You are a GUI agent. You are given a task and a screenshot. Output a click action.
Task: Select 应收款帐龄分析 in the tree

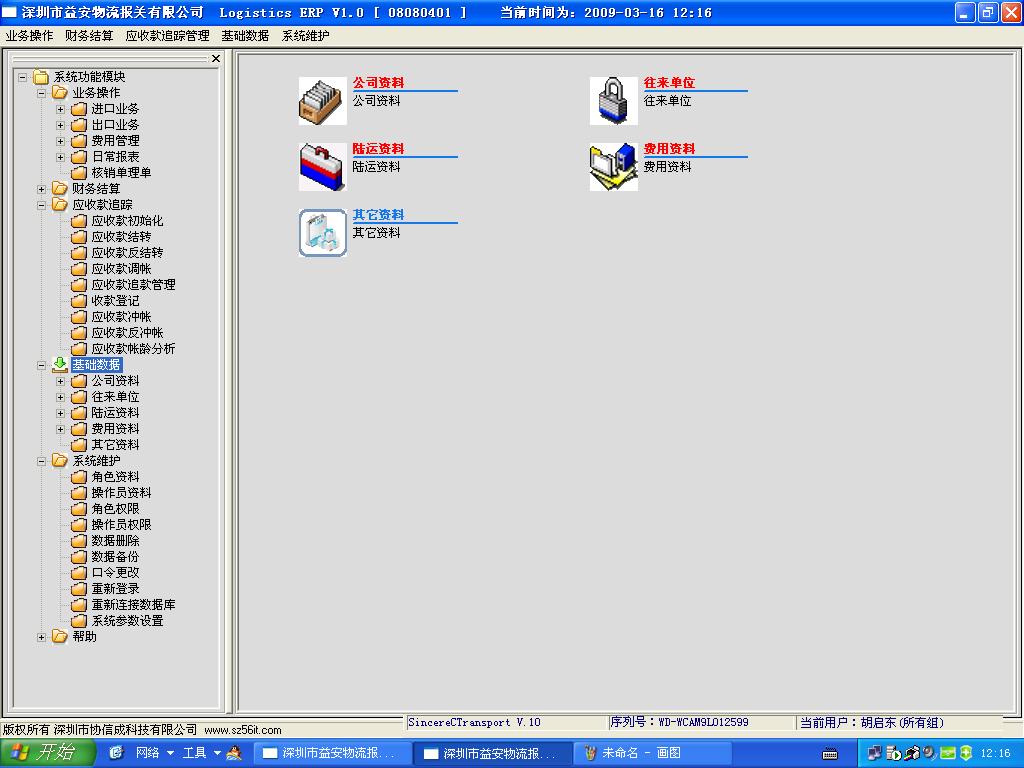(x=133, y=349)
